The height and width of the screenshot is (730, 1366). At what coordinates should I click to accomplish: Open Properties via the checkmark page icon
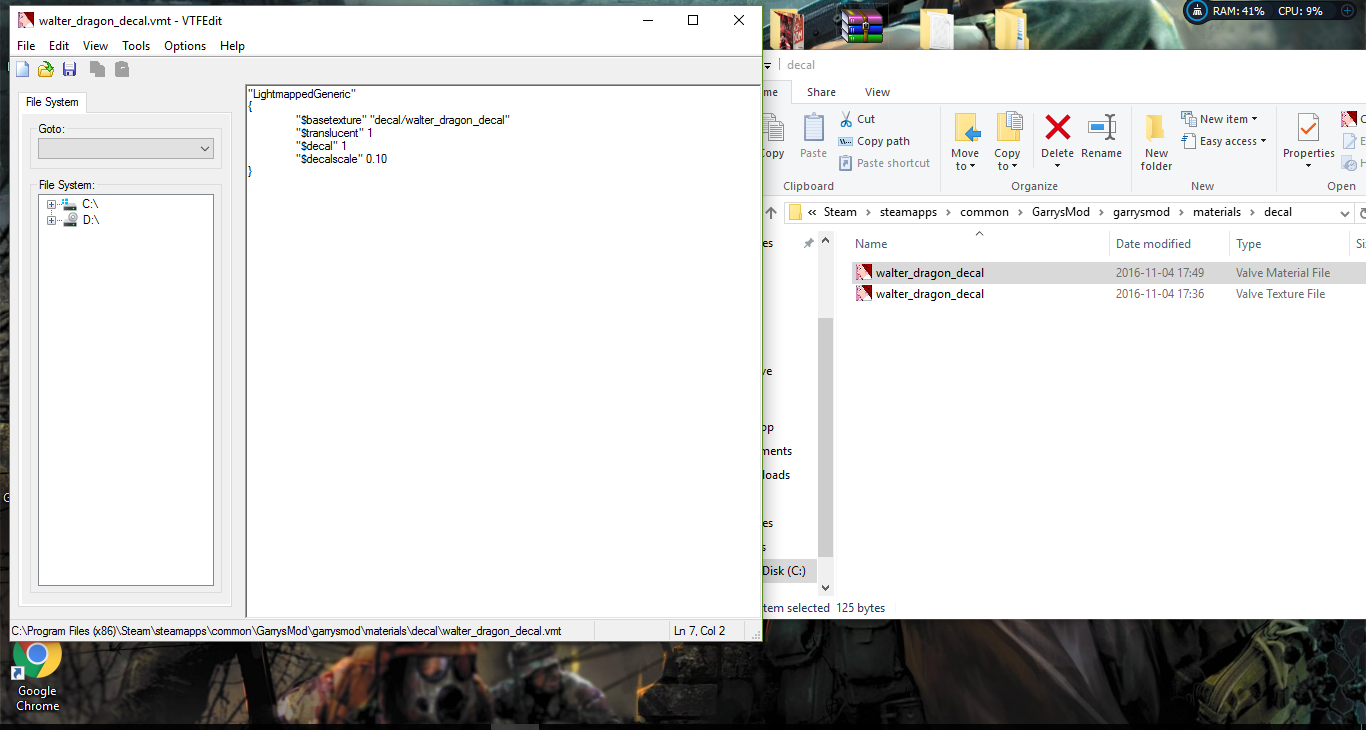click(x=1308, y=128)
